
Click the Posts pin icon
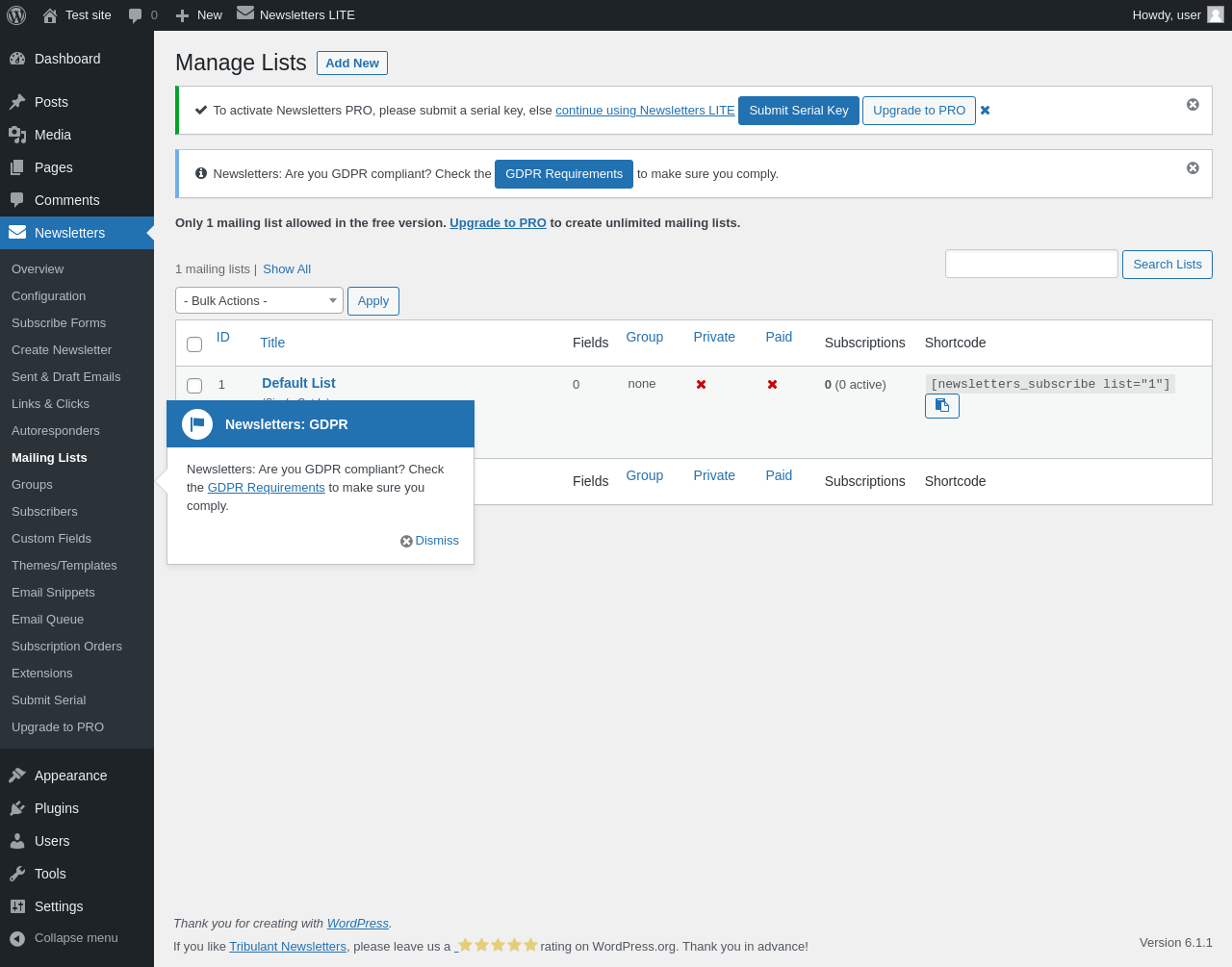click(17, 102)
